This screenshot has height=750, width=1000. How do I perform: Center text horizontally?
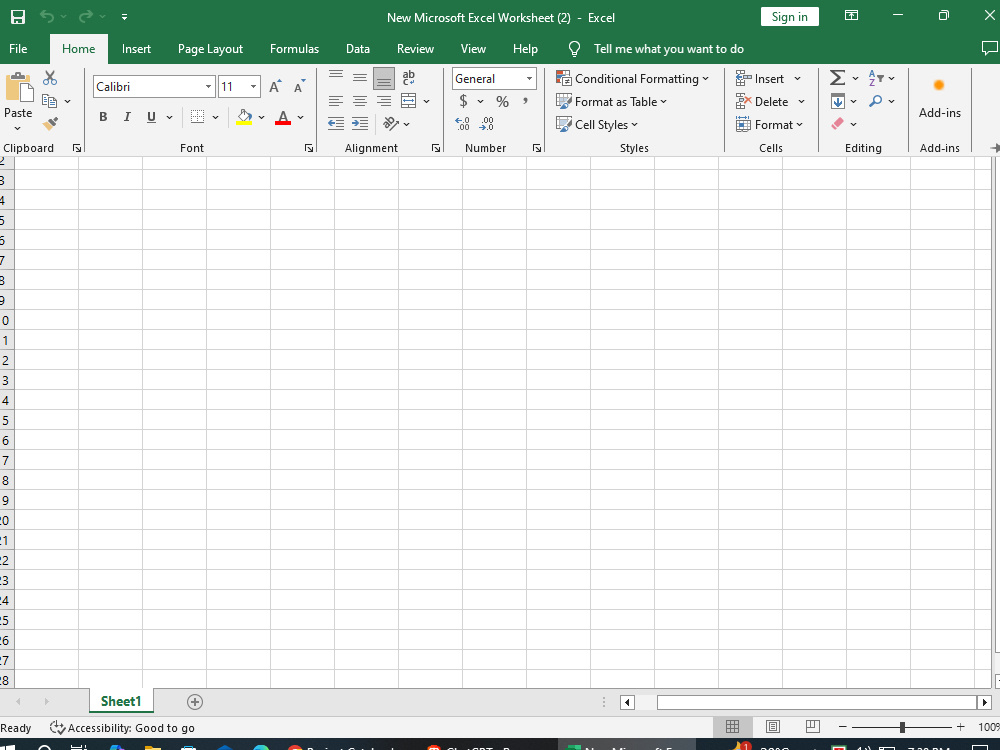click(x=360, y=101)
